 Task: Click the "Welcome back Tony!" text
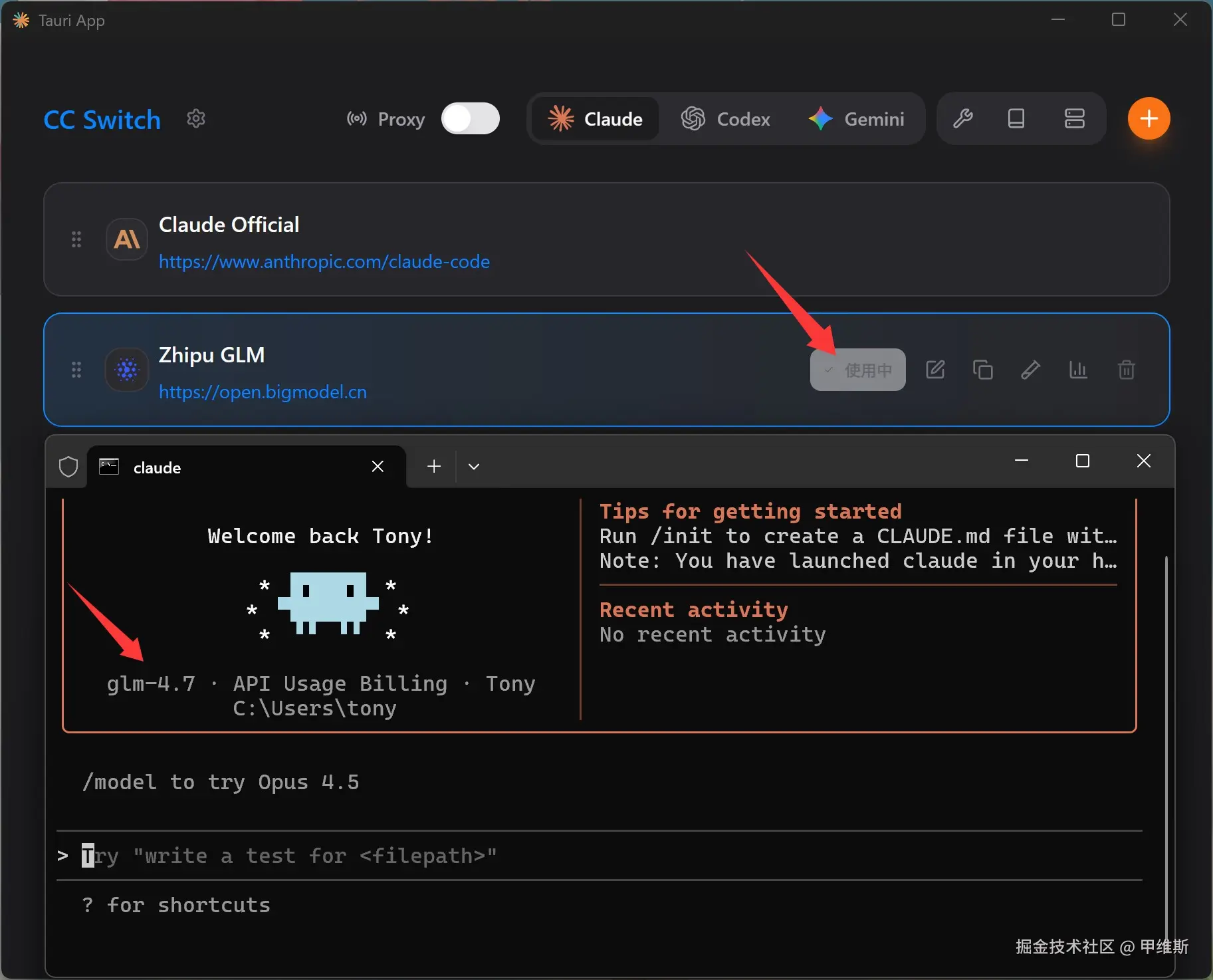point(321,537)
